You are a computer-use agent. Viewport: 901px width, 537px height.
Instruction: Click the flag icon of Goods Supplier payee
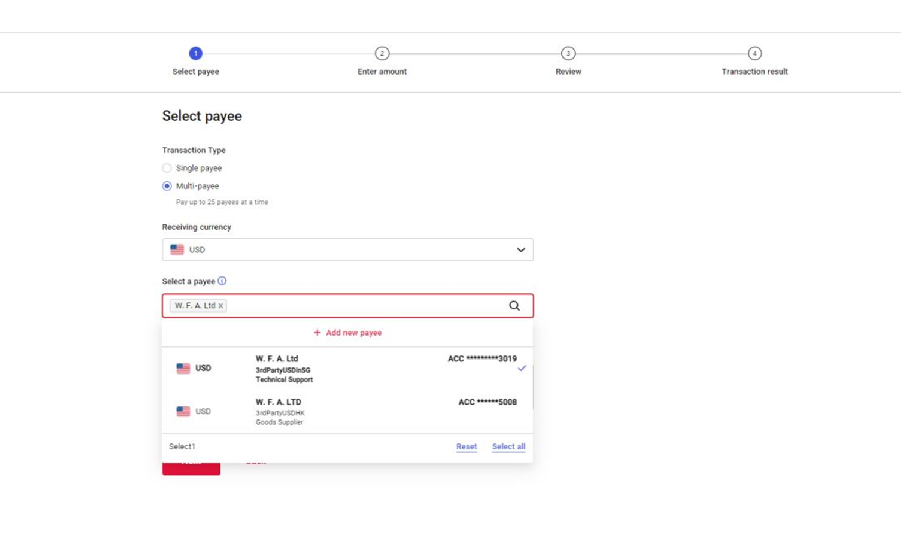coord(183,411)
